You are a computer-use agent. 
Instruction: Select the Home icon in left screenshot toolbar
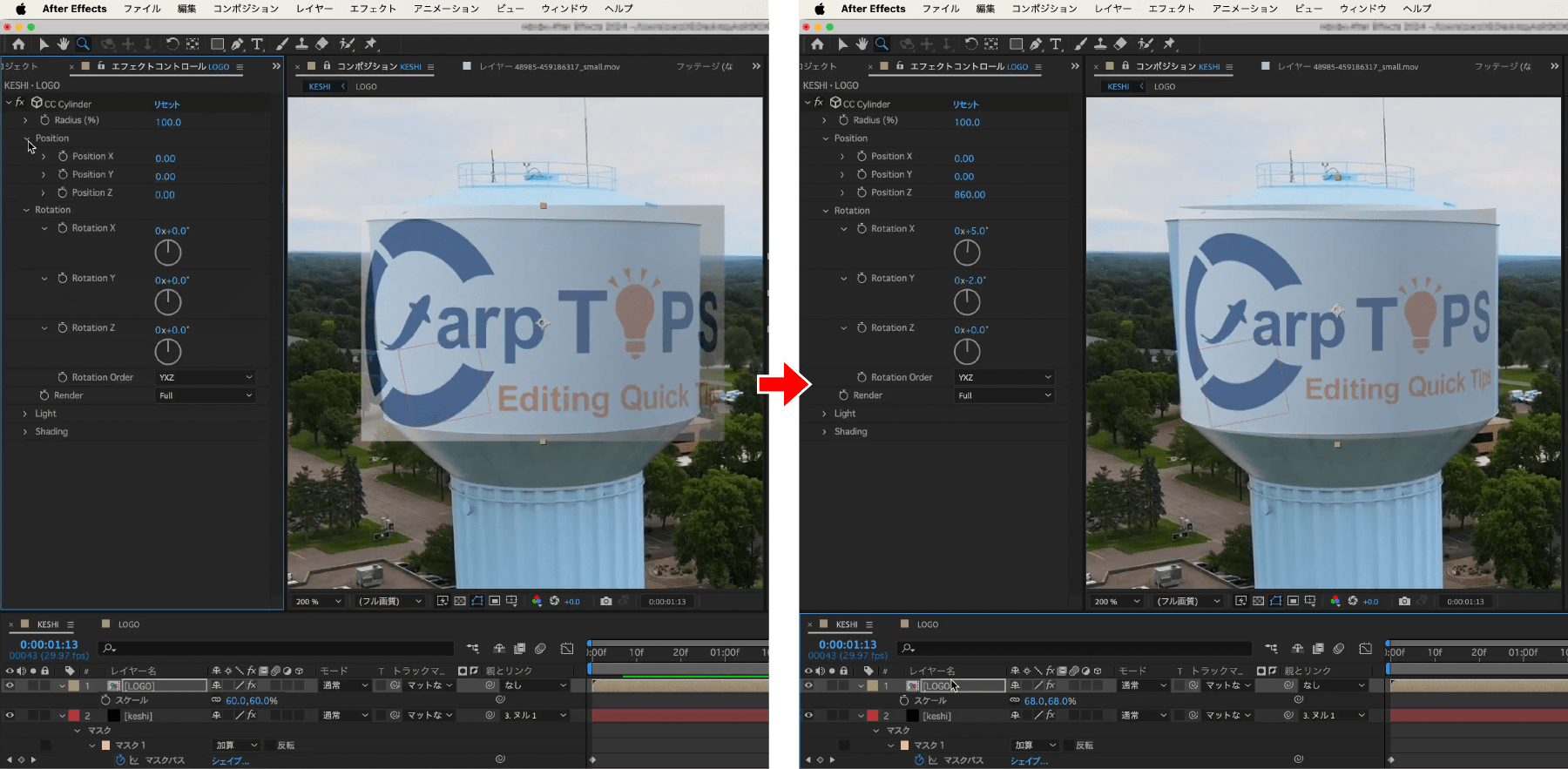click(x=18, y=44)
